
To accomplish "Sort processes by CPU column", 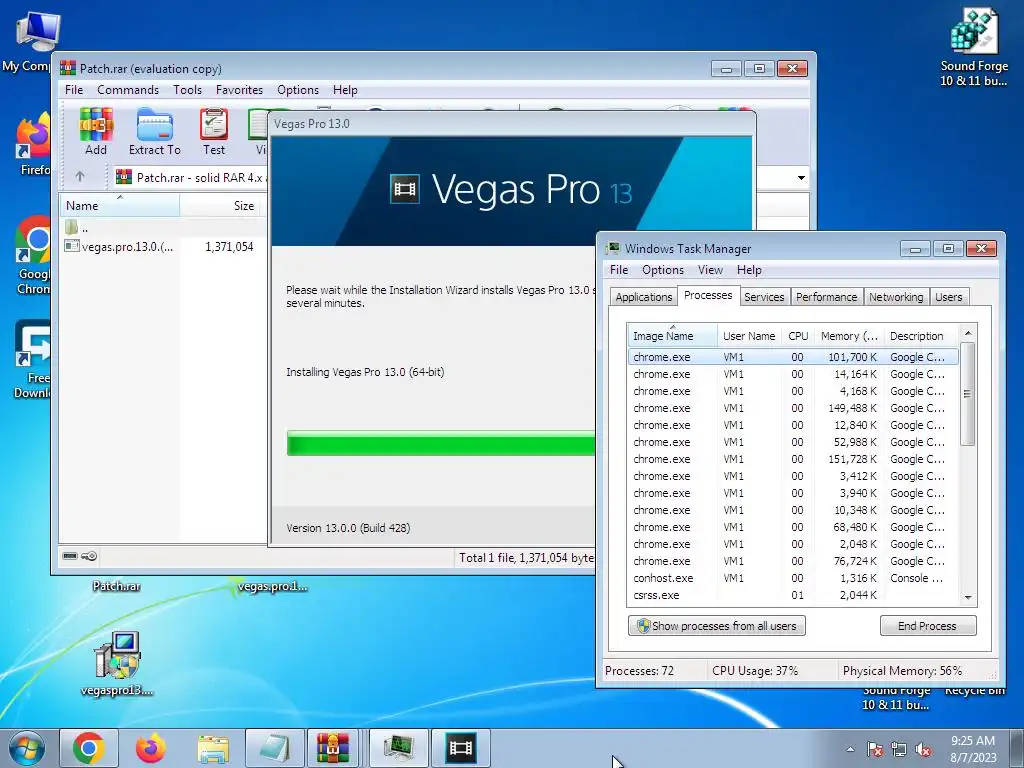I will tap(798, 336).
